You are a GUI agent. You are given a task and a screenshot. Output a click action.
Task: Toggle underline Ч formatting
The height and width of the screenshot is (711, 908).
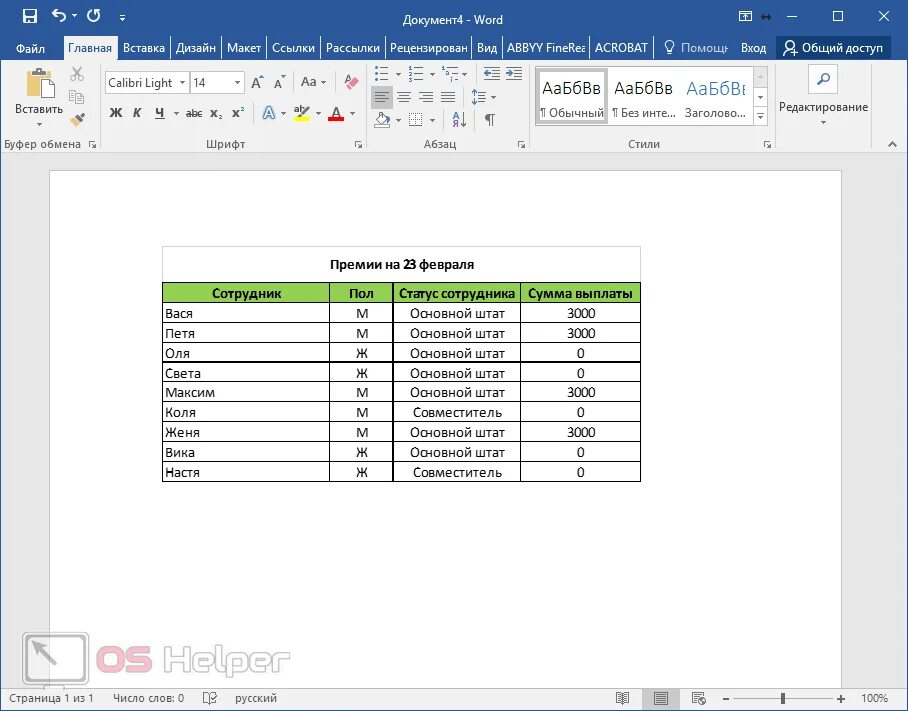tap(160, 113)
